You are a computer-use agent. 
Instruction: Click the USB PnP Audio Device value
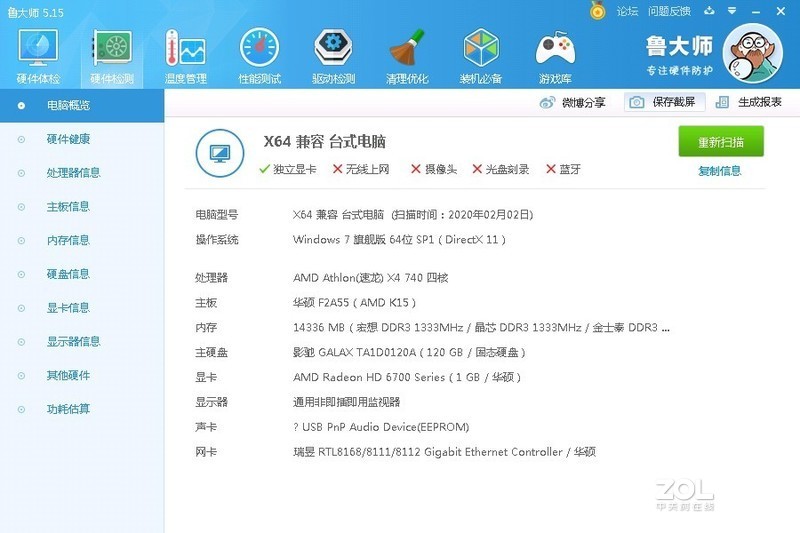(381, 427)
